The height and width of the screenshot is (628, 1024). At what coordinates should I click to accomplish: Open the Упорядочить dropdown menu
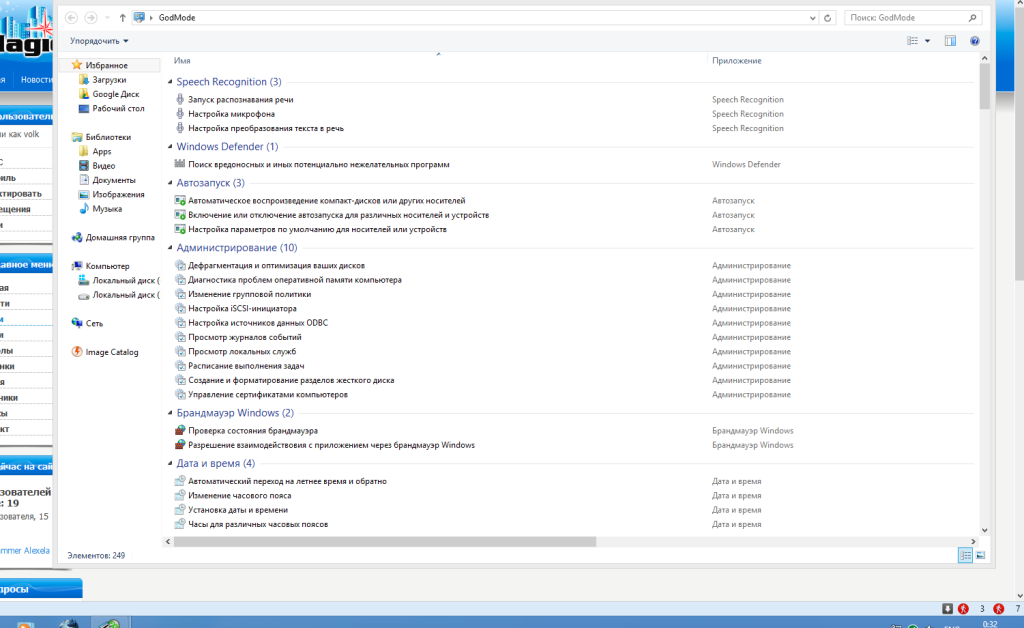[99, 40]
